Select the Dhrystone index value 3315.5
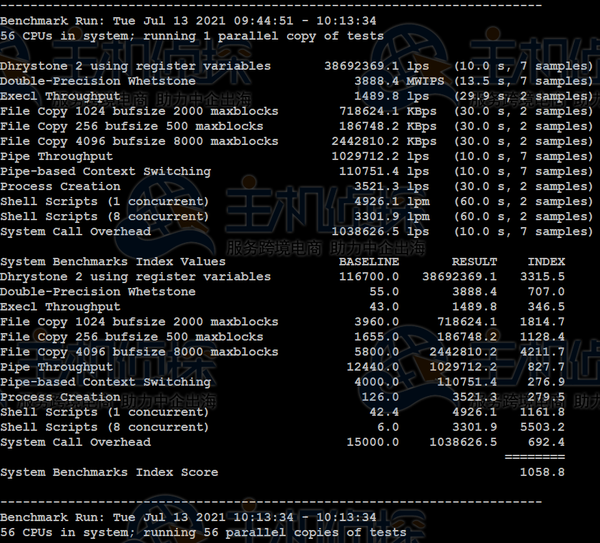The width and height of the screenshot is (600, 543). point(542,277)
